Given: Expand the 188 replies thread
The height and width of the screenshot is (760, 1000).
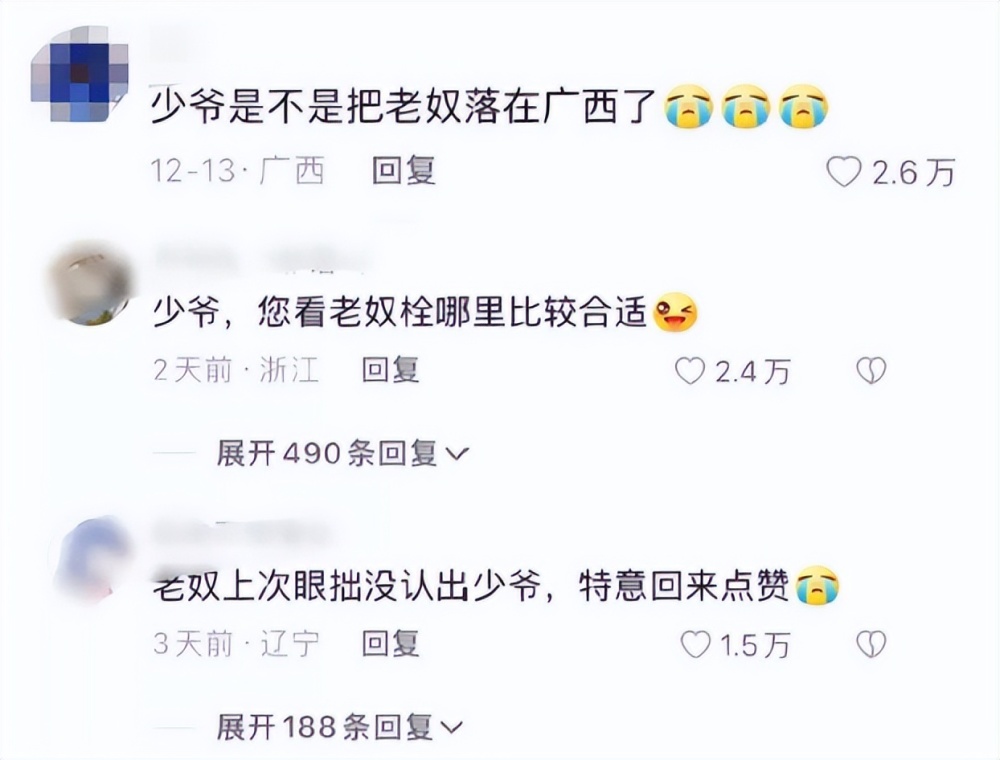Looking at the screenshot, I should pos(339,727).
